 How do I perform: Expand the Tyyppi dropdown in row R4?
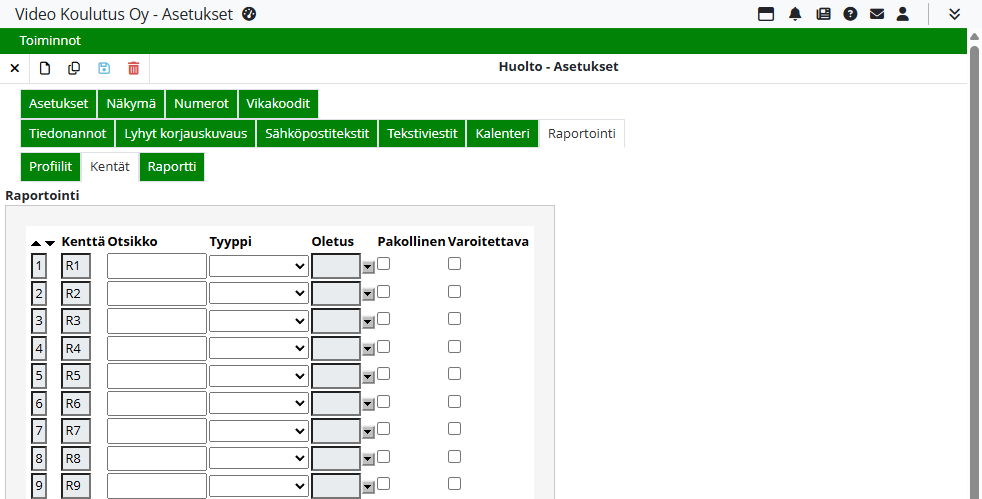[x=259, y=348]
